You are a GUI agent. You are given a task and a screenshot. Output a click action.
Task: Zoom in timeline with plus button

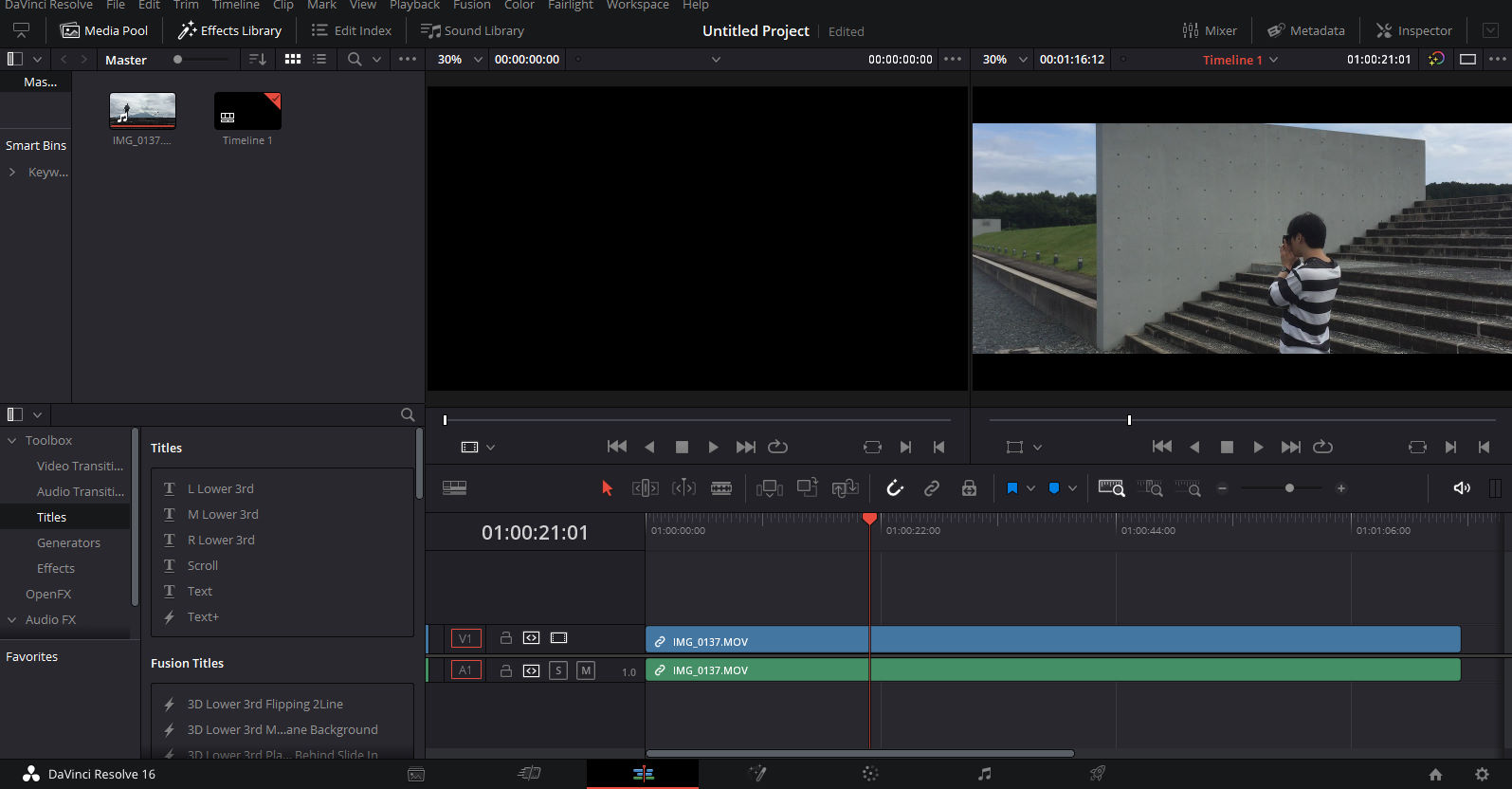[1340, 488]
